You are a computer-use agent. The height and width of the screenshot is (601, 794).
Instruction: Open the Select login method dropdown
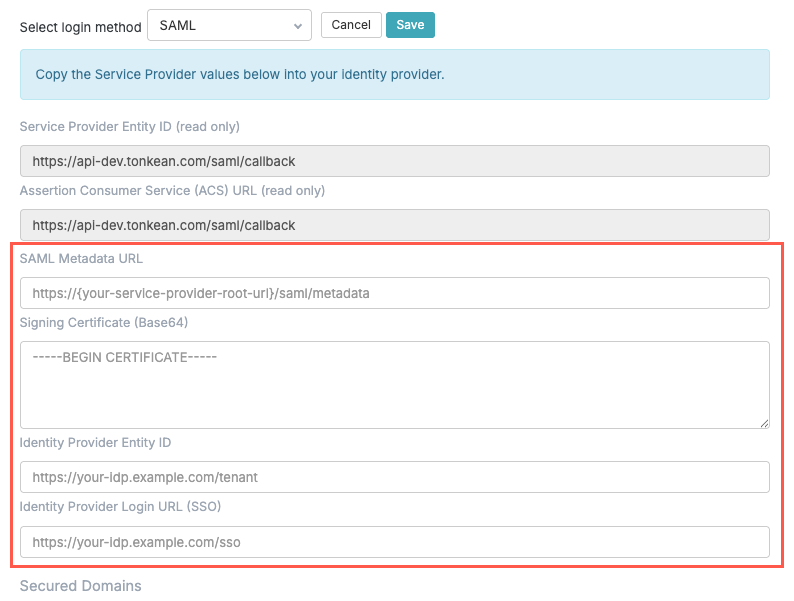pos(228,26)
